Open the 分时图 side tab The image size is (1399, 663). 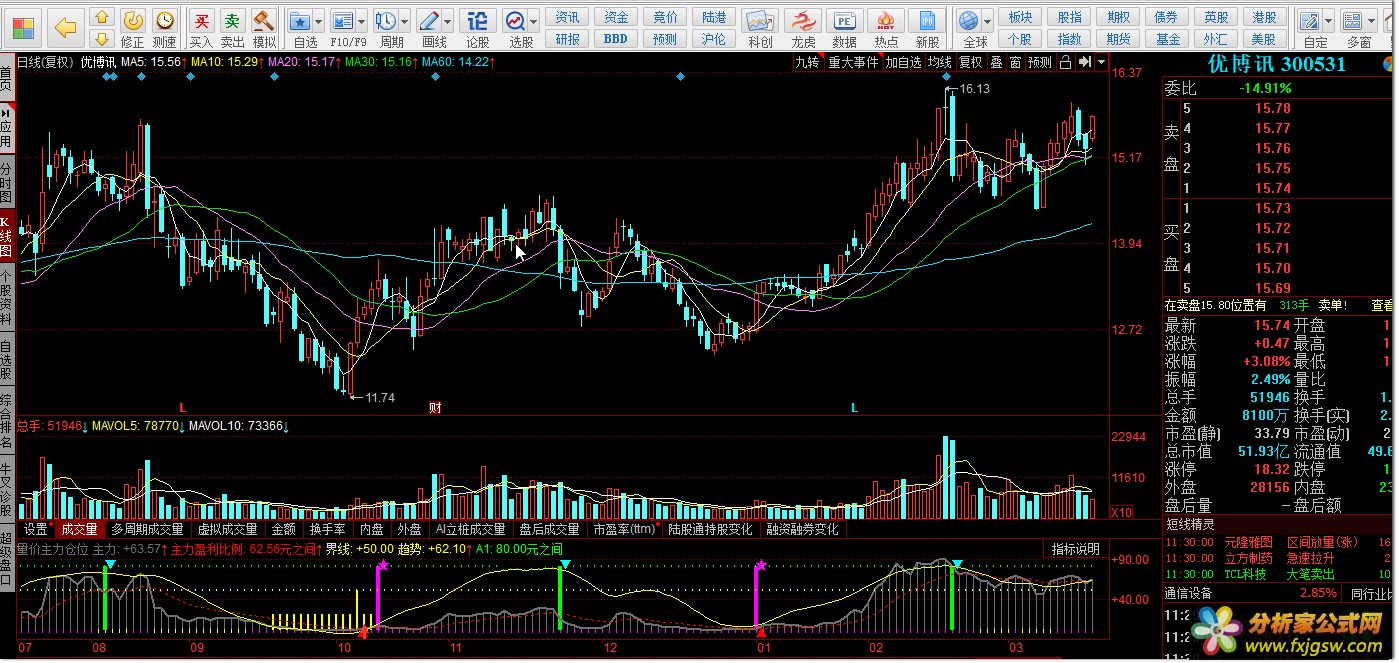(x=7, y=183)
